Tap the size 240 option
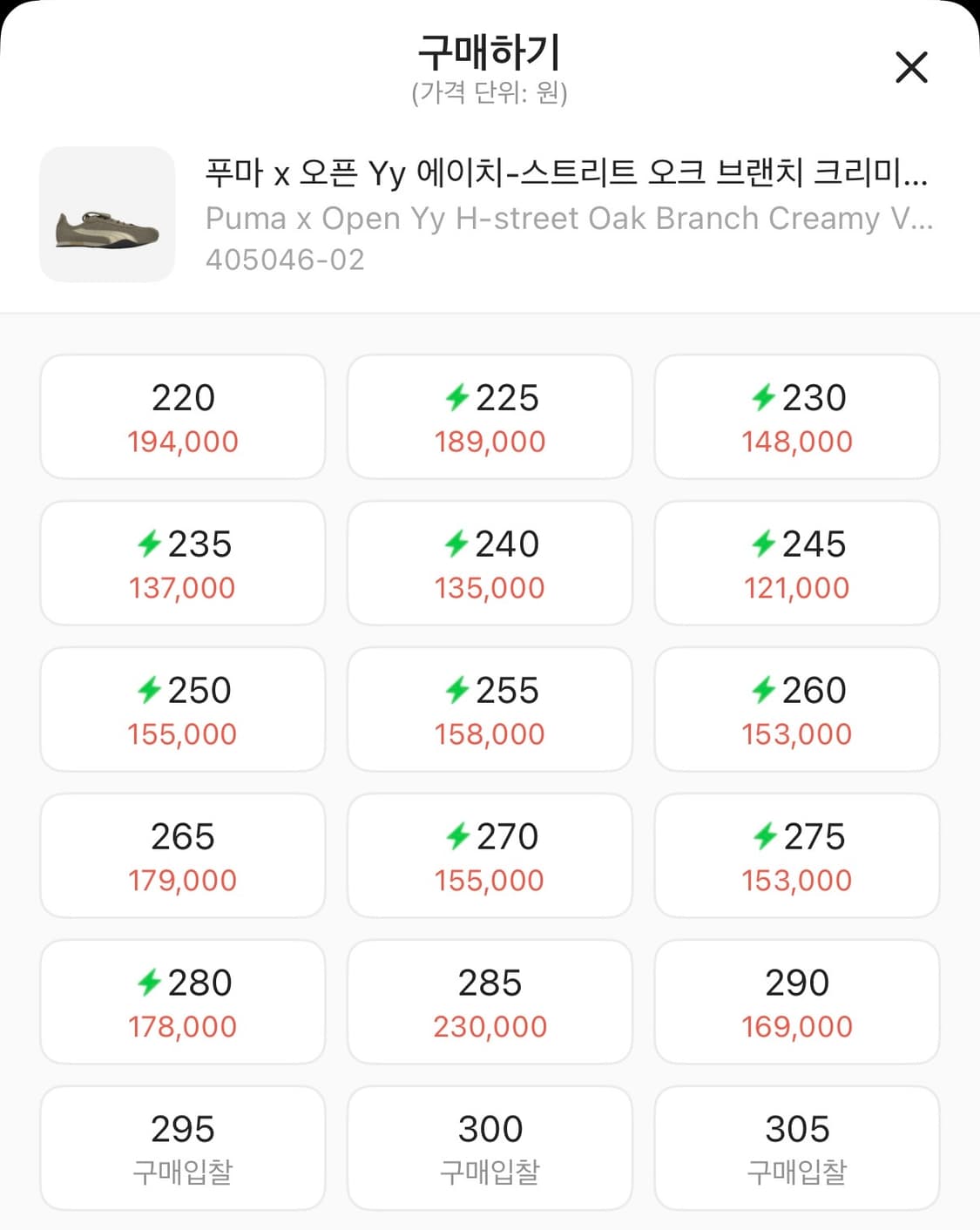 [490, 564]
